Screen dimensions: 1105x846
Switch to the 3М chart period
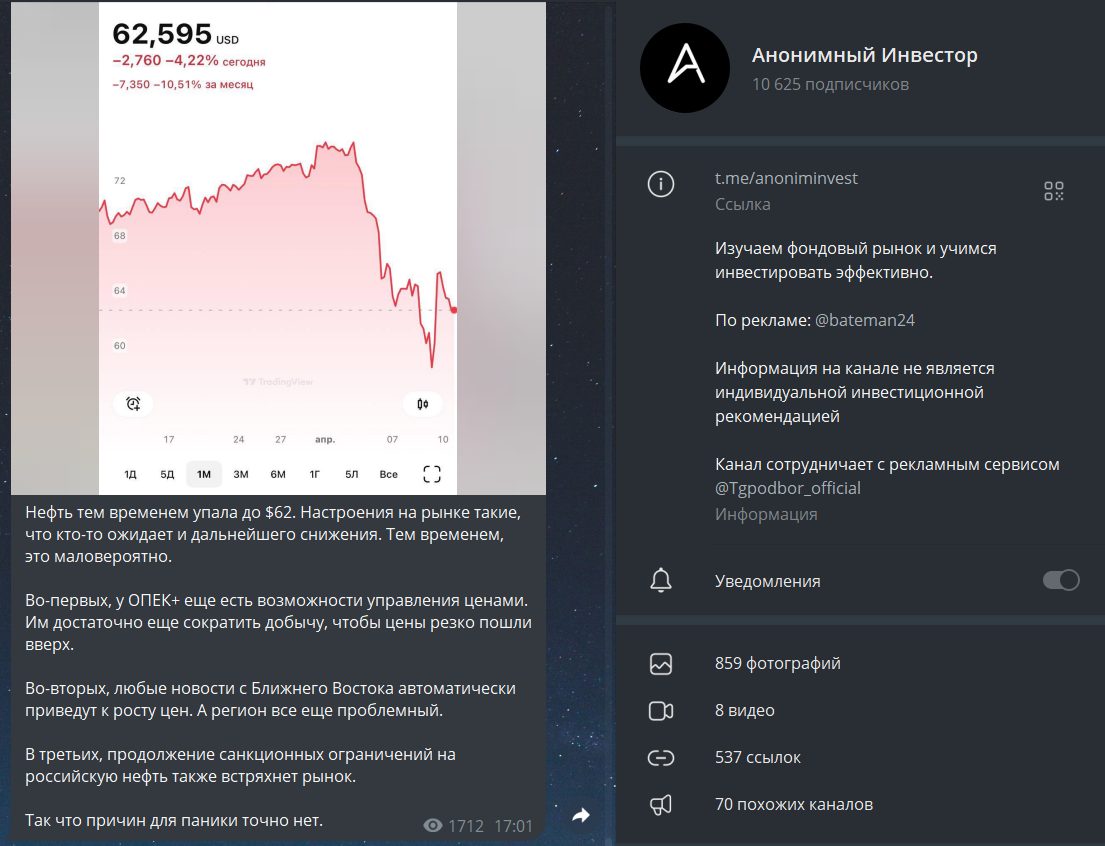coord(241,474)
